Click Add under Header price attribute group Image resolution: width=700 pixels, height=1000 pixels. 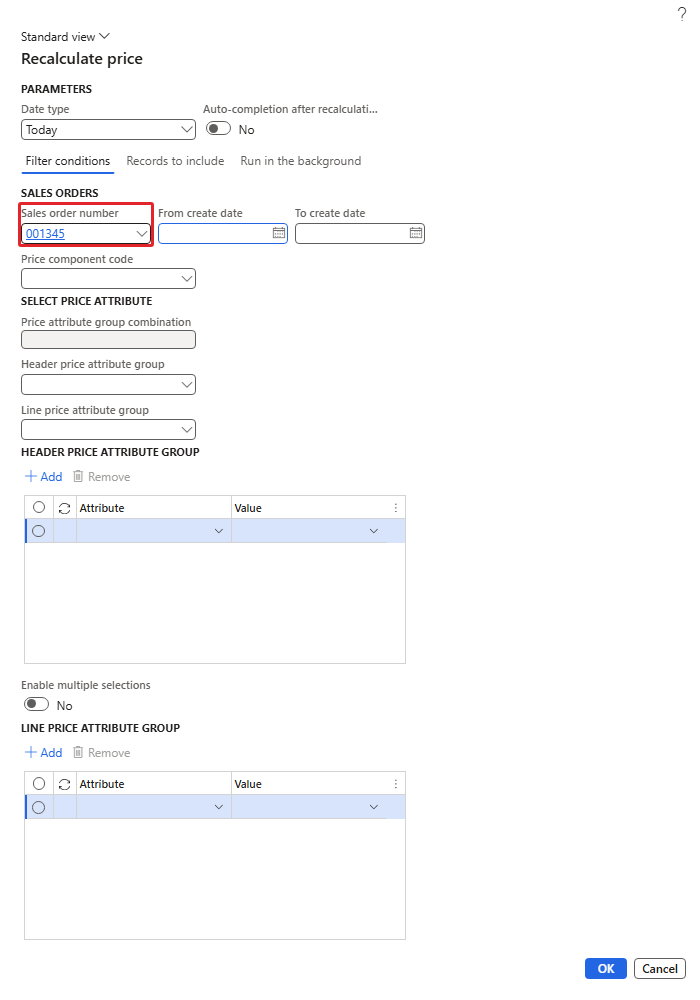(x=43, y=476)
